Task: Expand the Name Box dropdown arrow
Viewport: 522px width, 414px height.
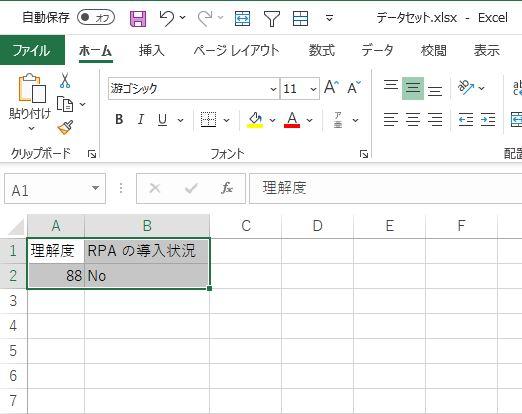Action: [95, 188]
